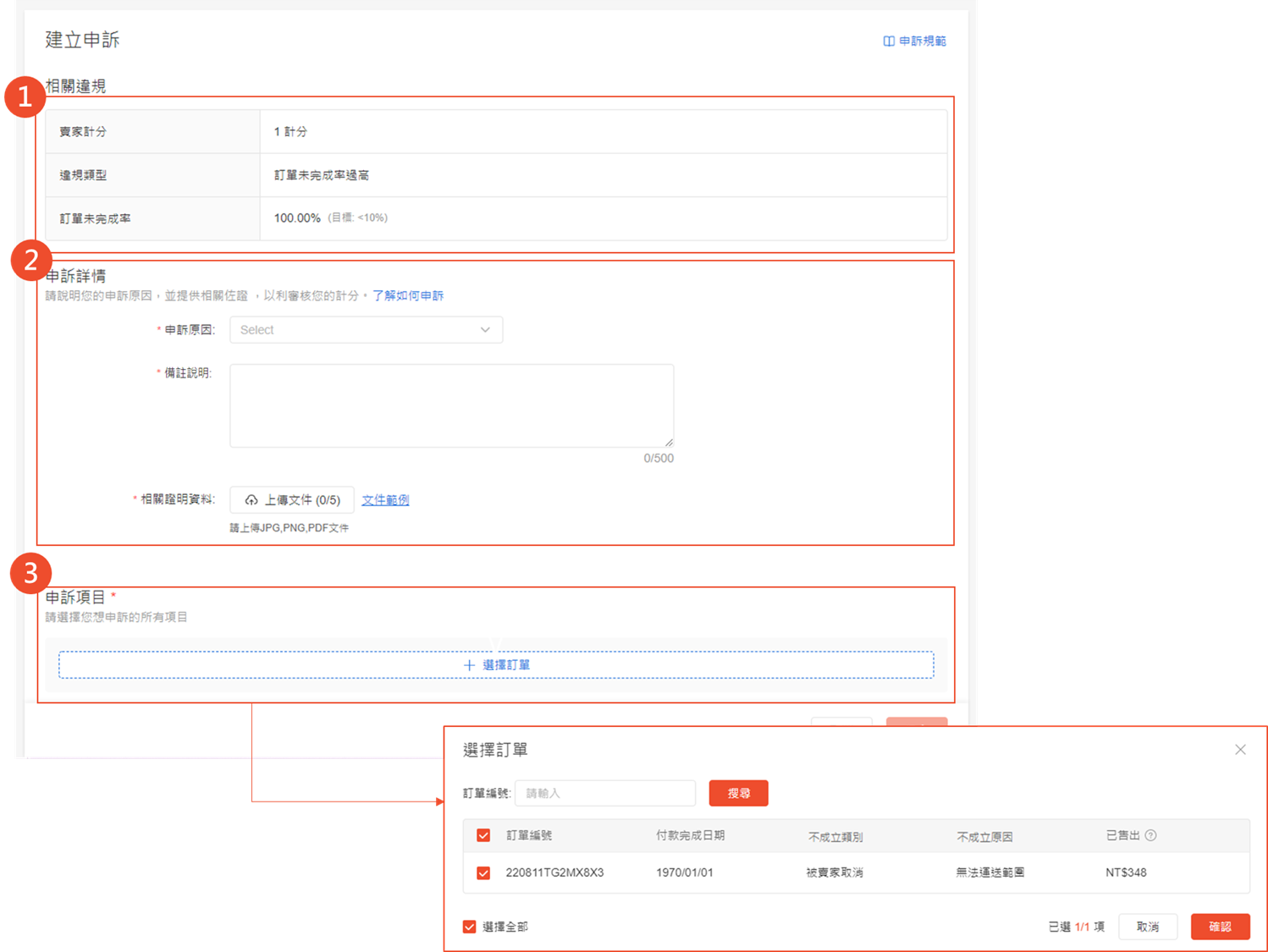Click the upload cloud icon for 相關證明資料

click(252, 499)
